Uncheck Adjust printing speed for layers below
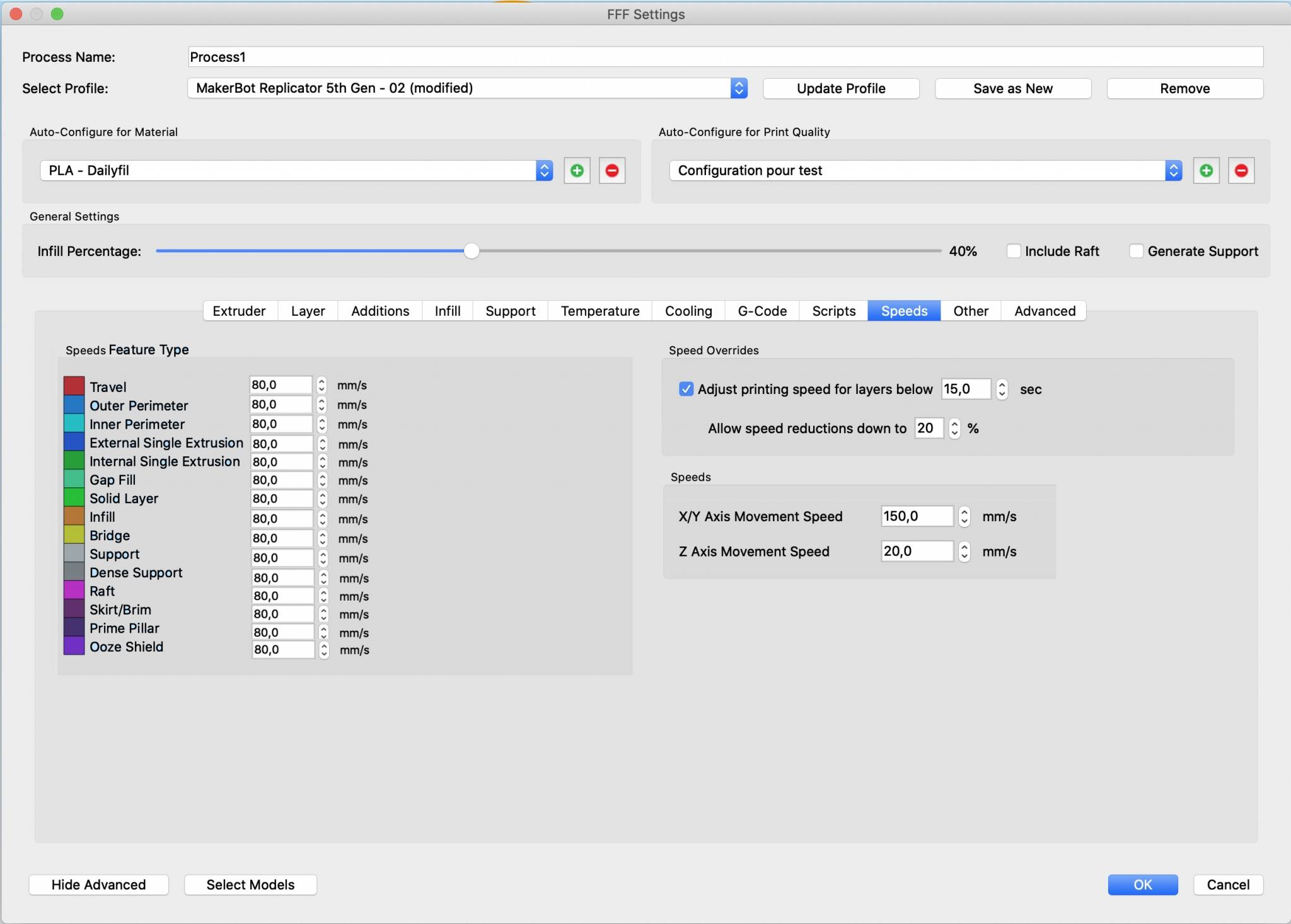 pyautogui.click(x=686, y=389)
